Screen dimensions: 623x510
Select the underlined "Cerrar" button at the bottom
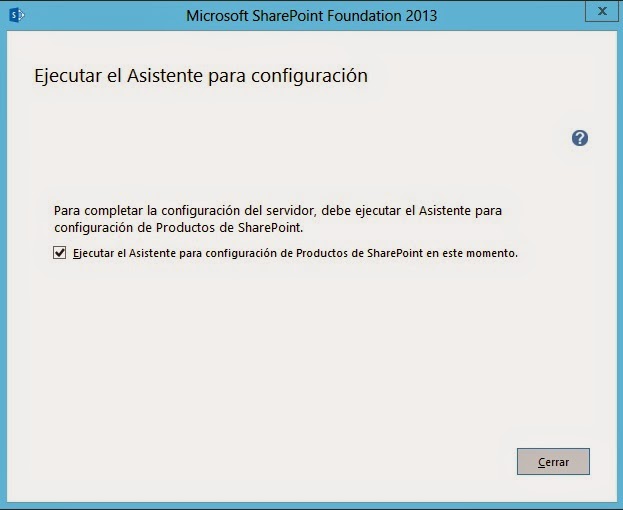tap(553, 462)
